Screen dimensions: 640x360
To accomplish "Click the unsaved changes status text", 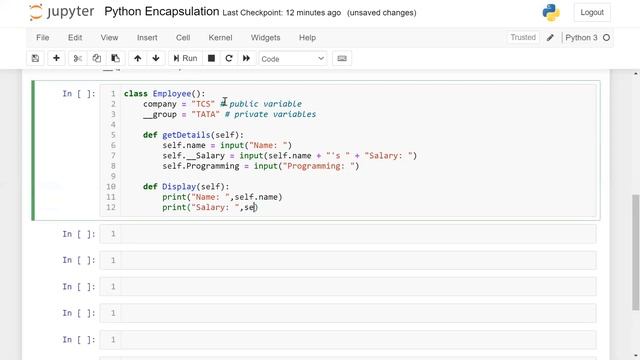I will point(382,13).
